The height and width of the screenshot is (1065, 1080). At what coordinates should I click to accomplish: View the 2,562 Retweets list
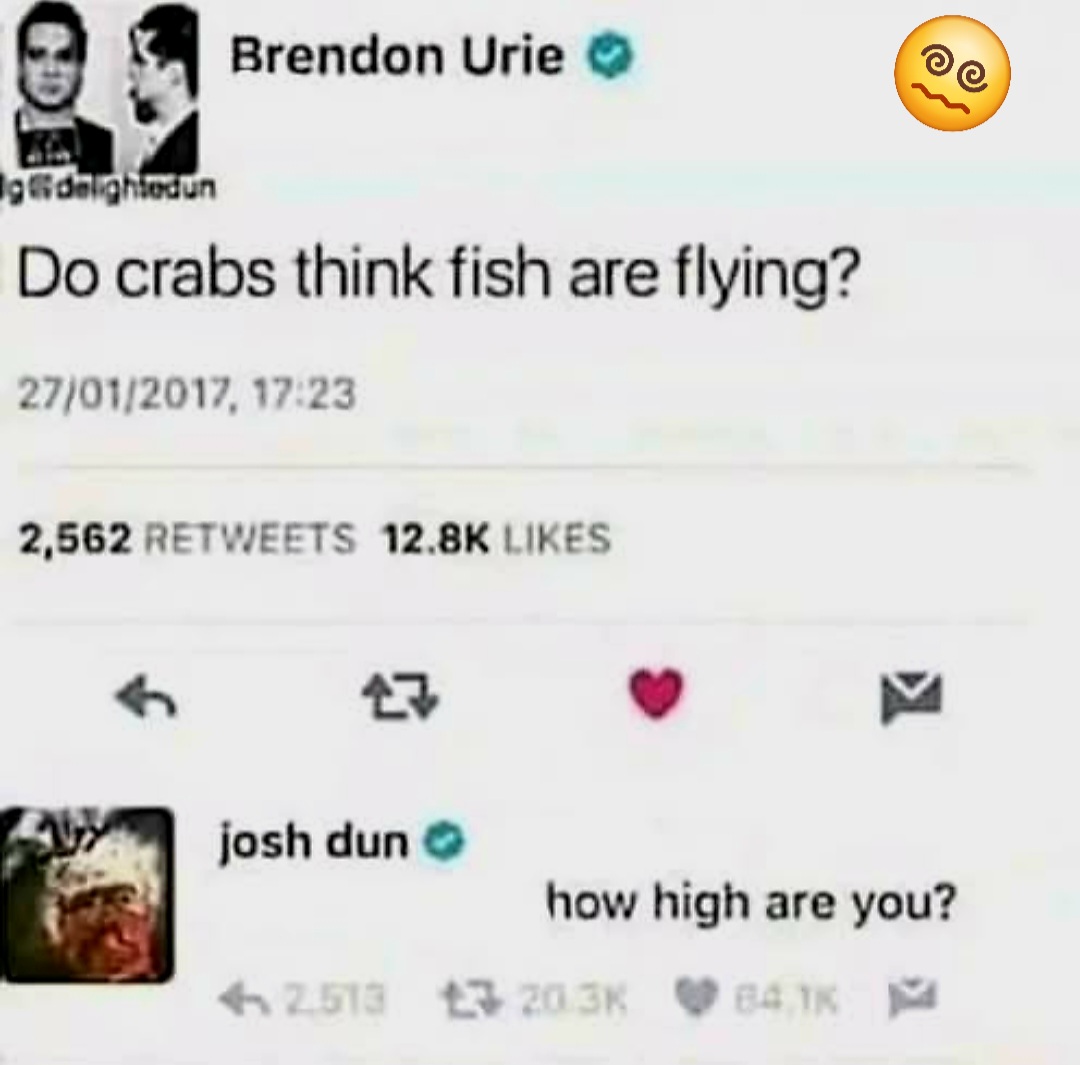point(187,538)
